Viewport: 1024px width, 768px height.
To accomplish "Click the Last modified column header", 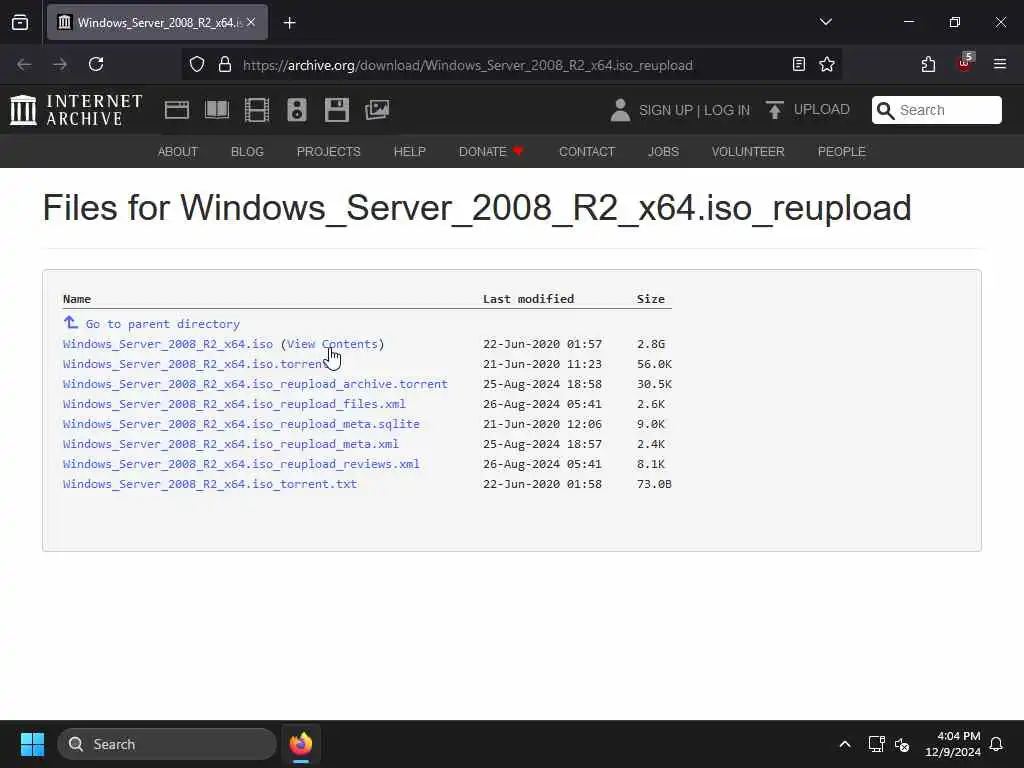I will coord(528,299).
